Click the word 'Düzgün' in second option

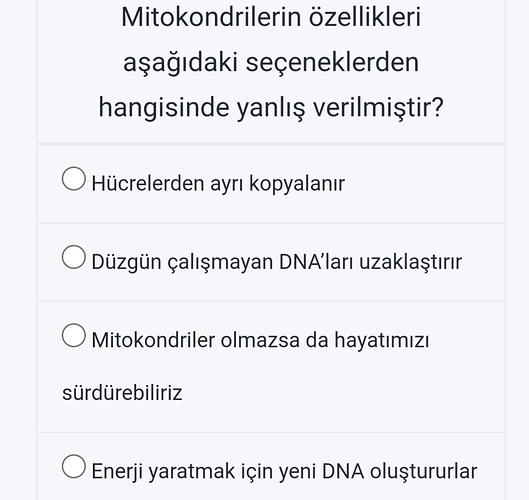point(127,263)
